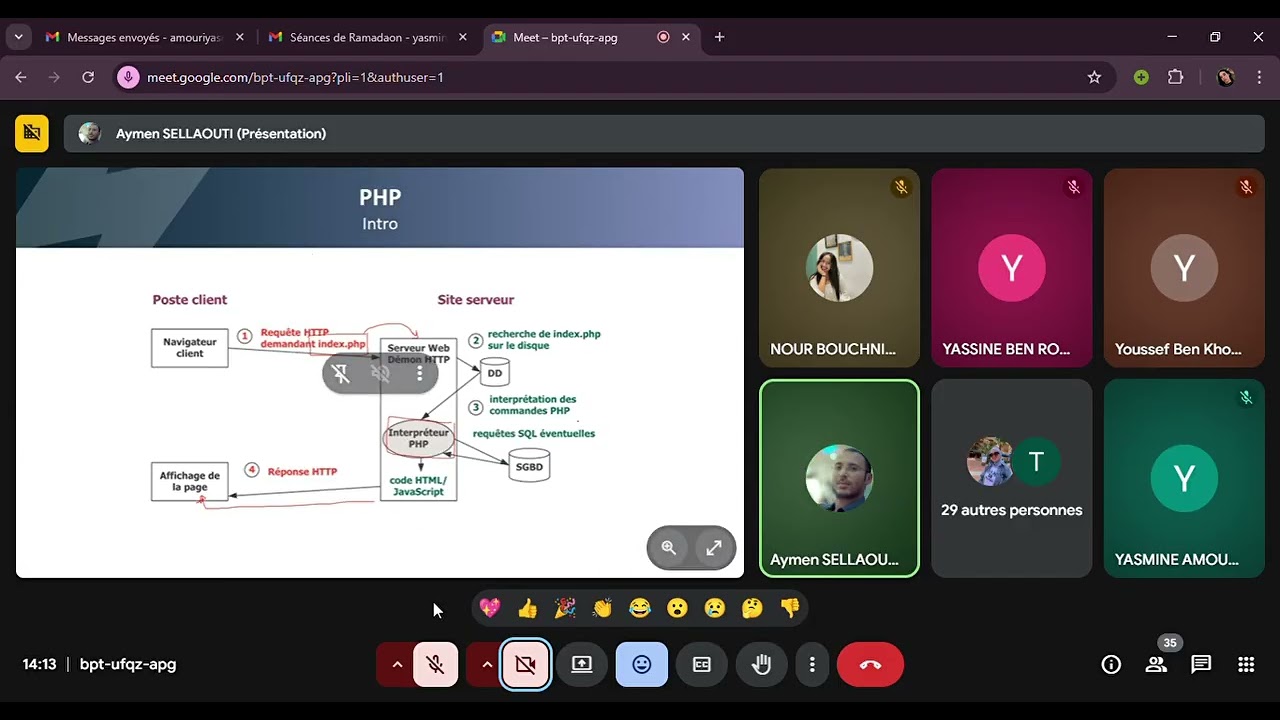Click the recording indicator on Meet tab
Image resolution: width=1280 pixels, height=720 pixels.
click(x=663, y=37)
